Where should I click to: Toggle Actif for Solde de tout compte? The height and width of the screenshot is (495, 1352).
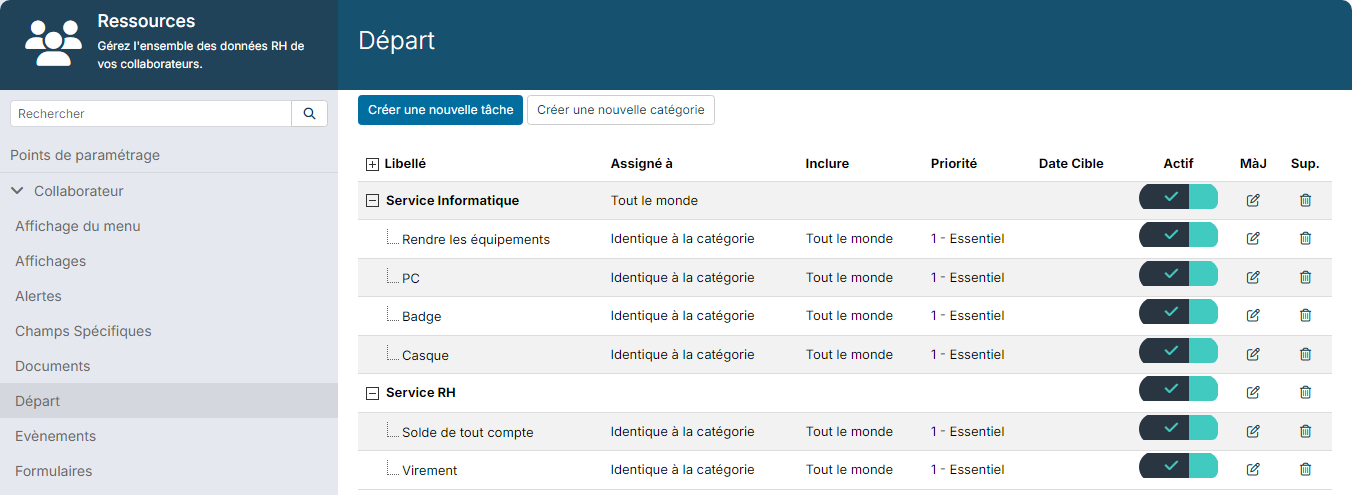[x=1178, y=428]
